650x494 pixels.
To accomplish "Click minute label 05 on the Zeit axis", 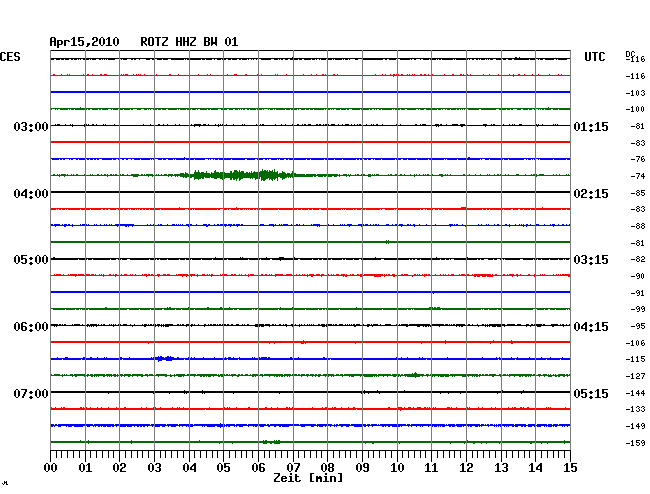I will 223,468.
